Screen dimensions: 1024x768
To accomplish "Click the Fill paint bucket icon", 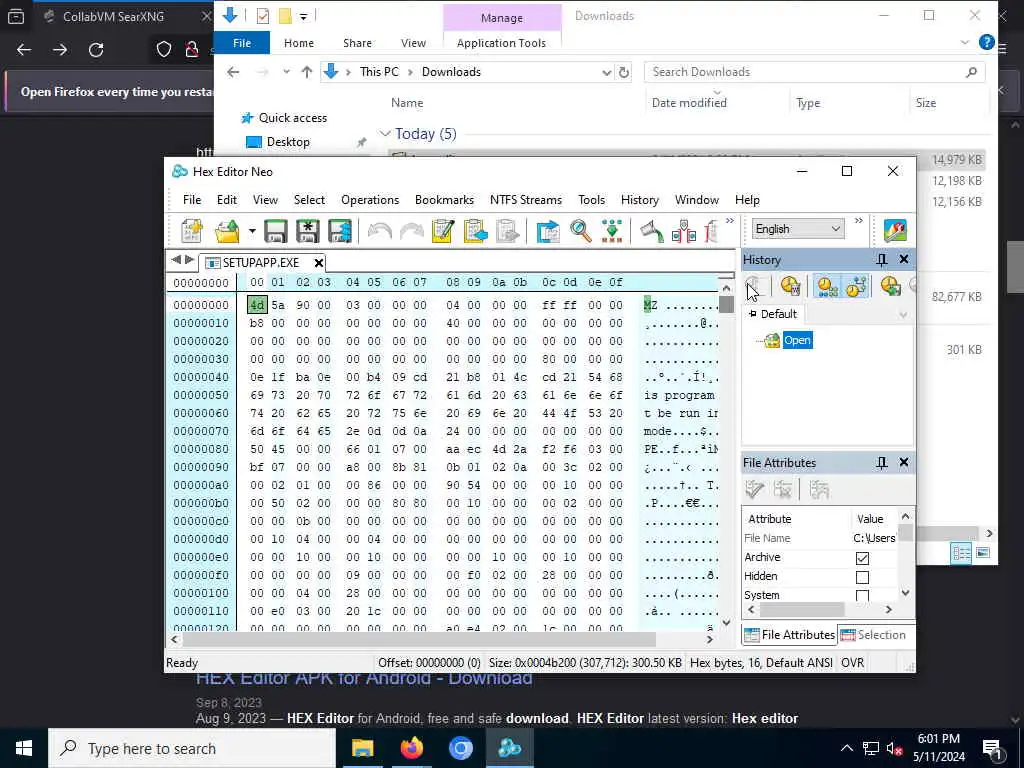I will (652, 231).
